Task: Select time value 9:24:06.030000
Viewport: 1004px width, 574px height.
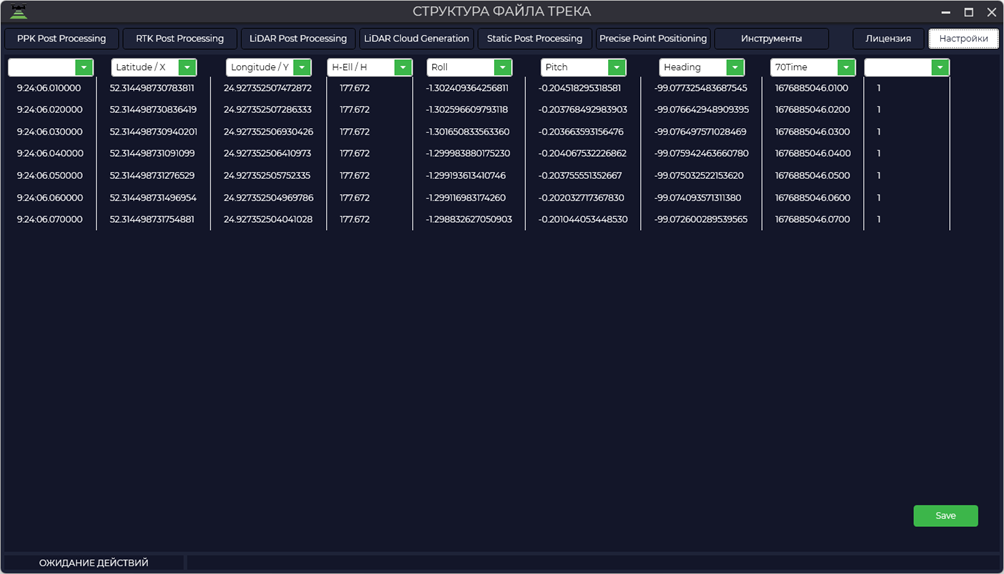Action: pos(49,132)
